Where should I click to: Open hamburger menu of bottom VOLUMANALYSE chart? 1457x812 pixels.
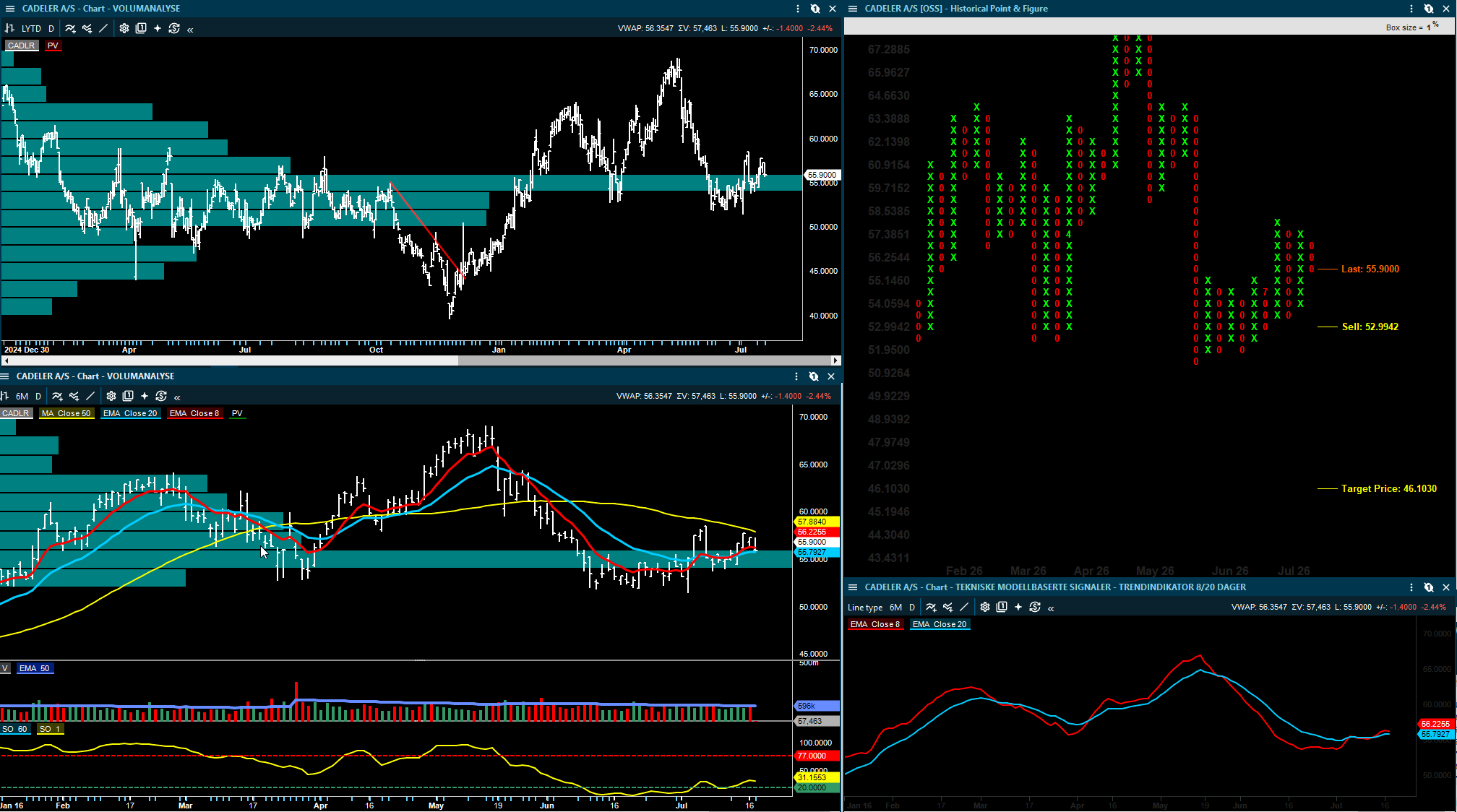tap(4, 376)
